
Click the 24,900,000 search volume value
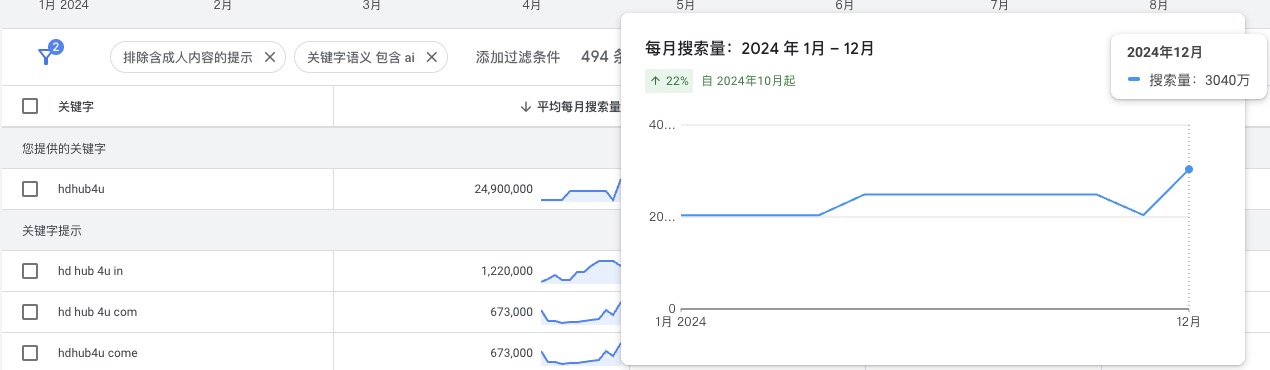point(503,189)
